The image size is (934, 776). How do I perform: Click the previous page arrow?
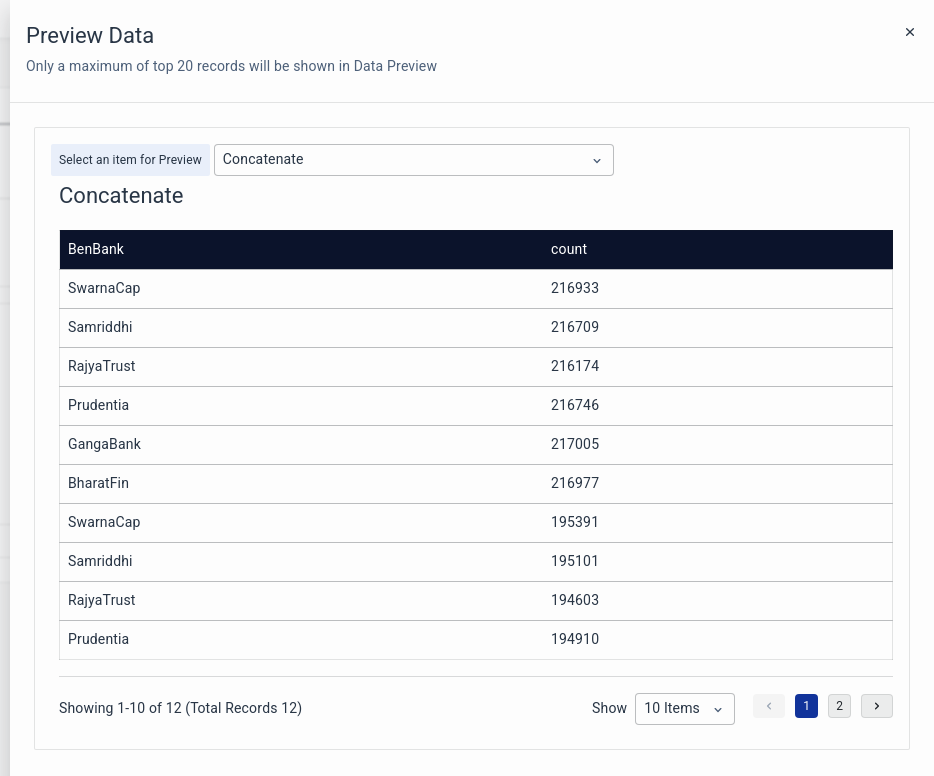click(x=769, y=706)
